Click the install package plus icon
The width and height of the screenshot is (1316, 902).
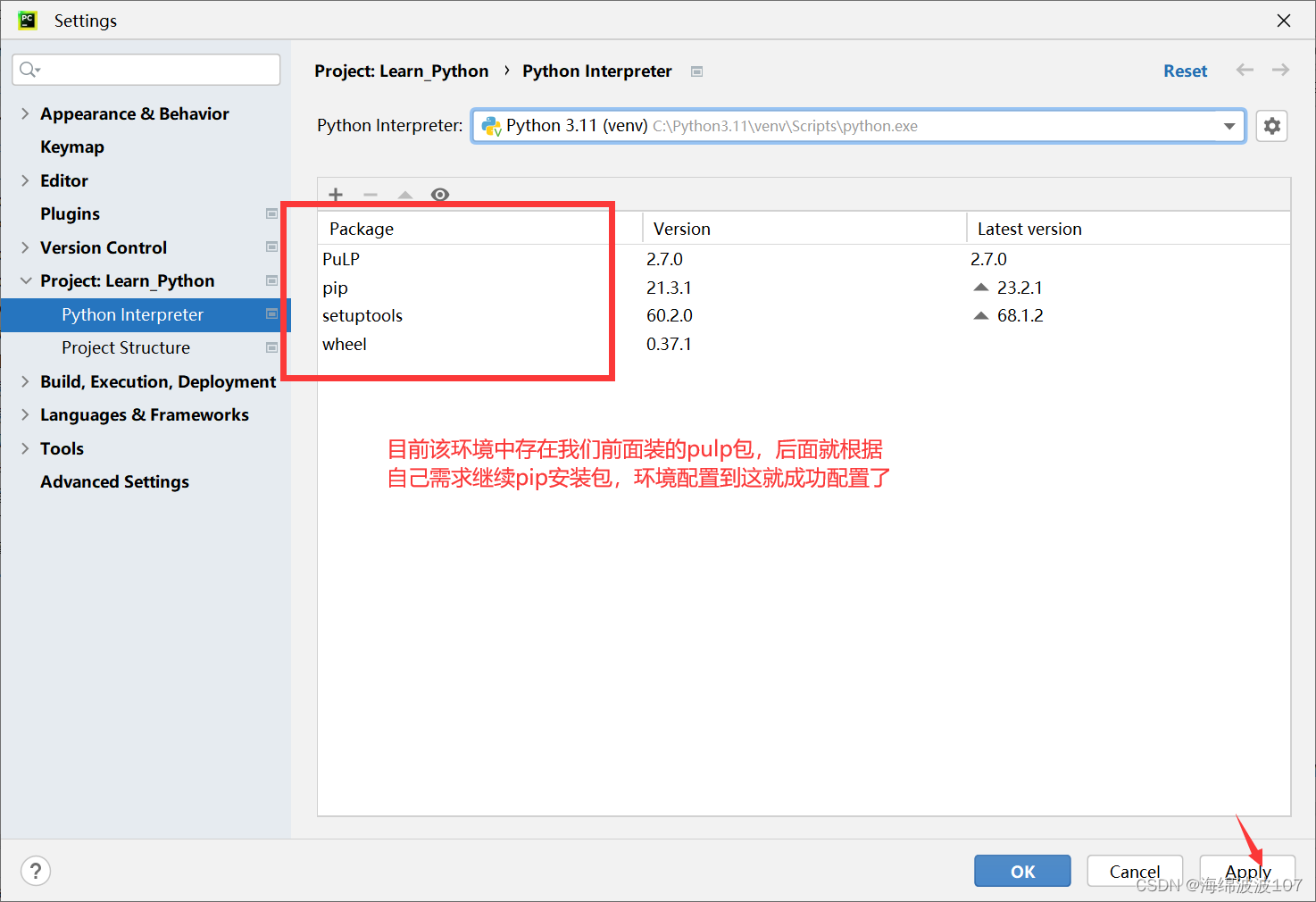tap(336, 195)
